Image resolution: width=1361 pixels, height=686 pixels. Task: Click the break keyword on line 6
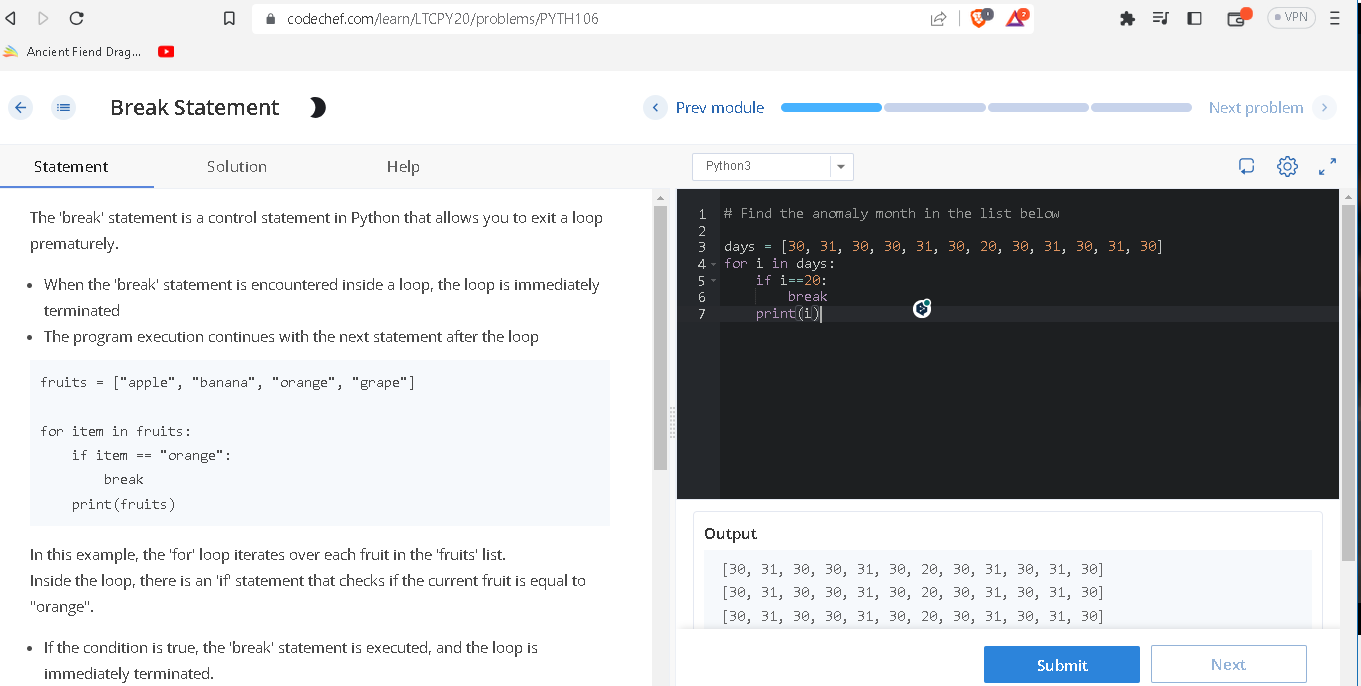[x=807, y=297]
